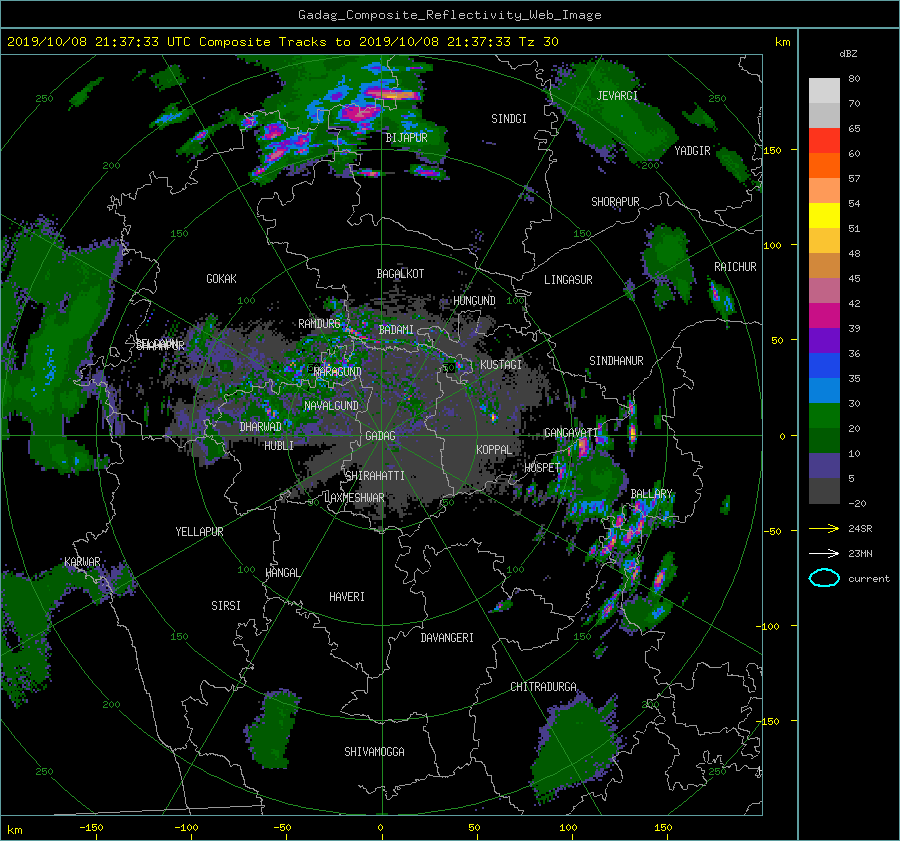Viewport: 900px width, 841px height.
Task: Click the BADAMI city label
Action: coord(396,330)
